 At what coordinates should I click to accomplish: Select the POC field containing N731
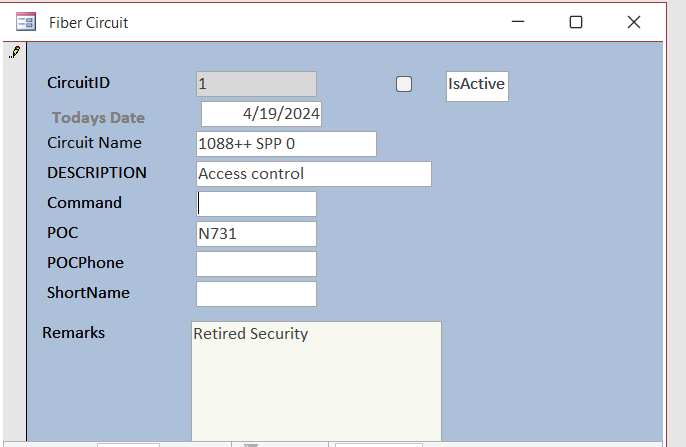point(256,234)
